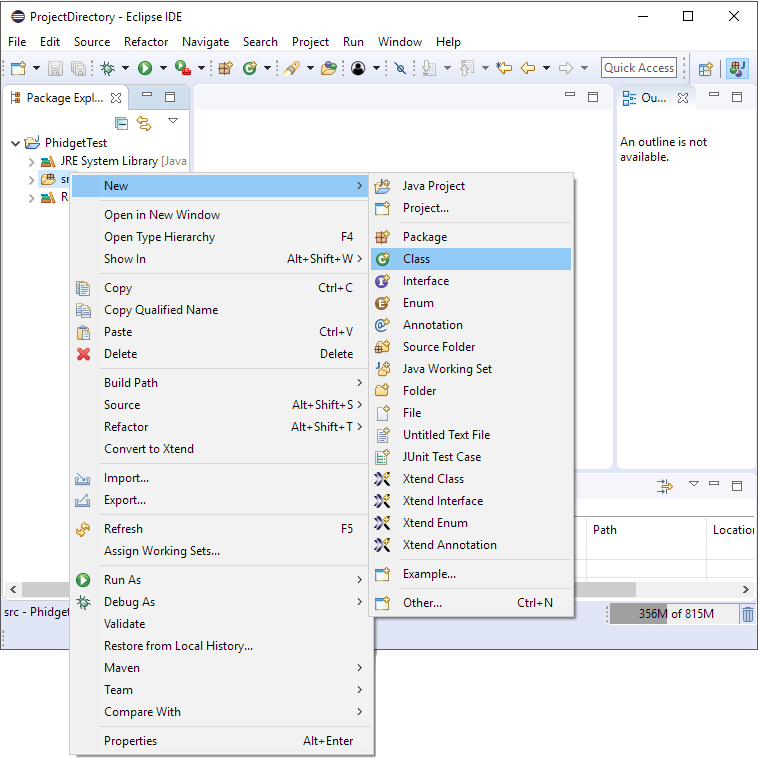Click the Java perspective icon
Image resolution: width=758 pixels, height=758 pixels.
click(x=737, y=68)
